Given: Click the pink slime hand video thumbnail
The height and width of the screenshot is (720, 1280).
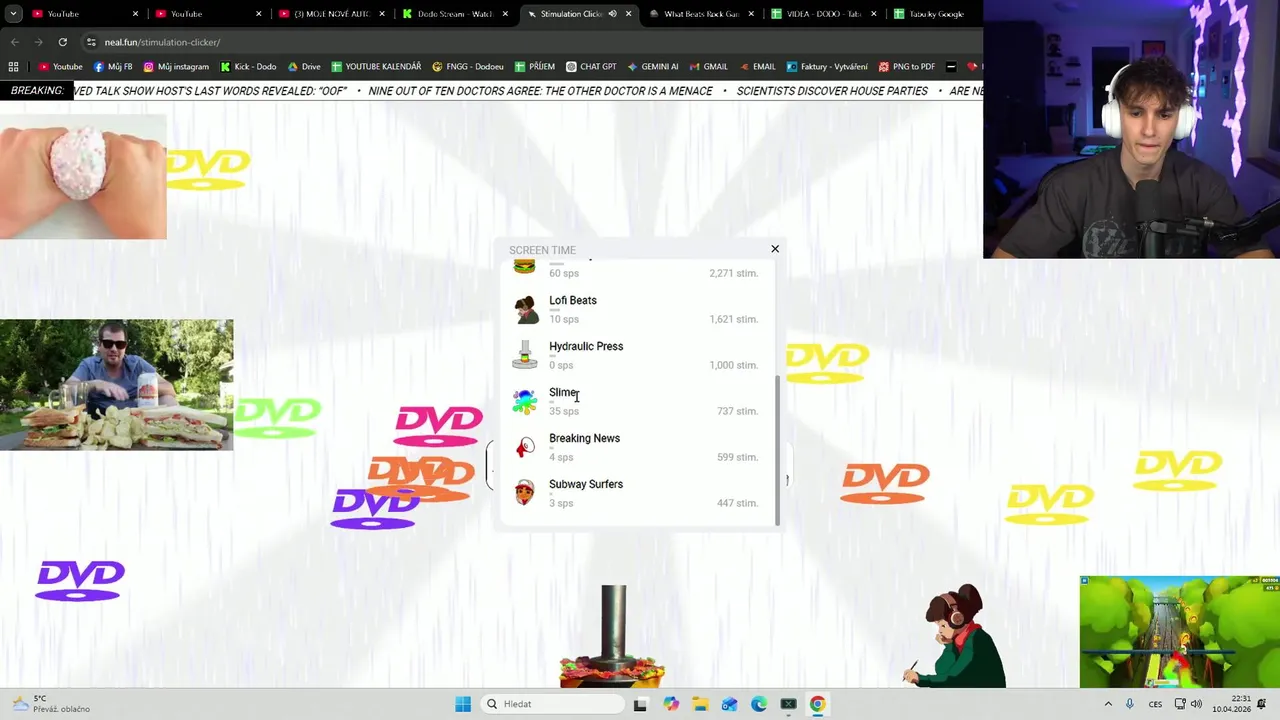Looking at the screenshot, I should (83, 177).
